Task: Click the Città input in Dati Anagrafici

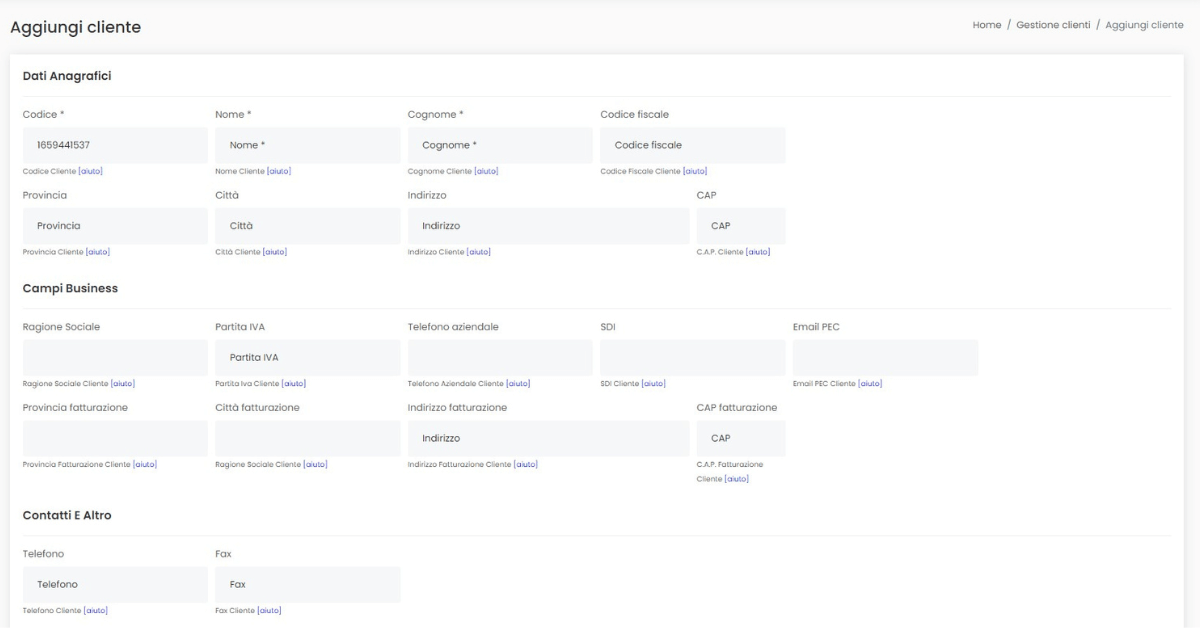Action: click(308, 226)
